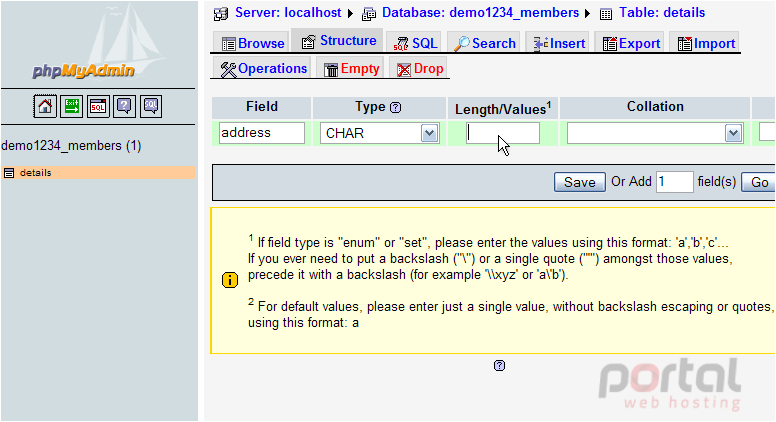Select demo1234_members (1) database in sidebar

pos(71,145)
